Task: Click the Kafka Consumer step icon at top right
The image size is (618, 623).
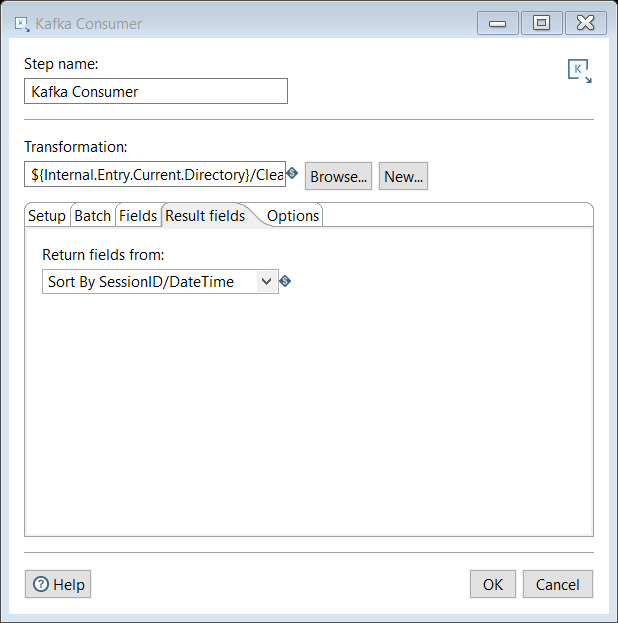Action: tap(579, 71)
